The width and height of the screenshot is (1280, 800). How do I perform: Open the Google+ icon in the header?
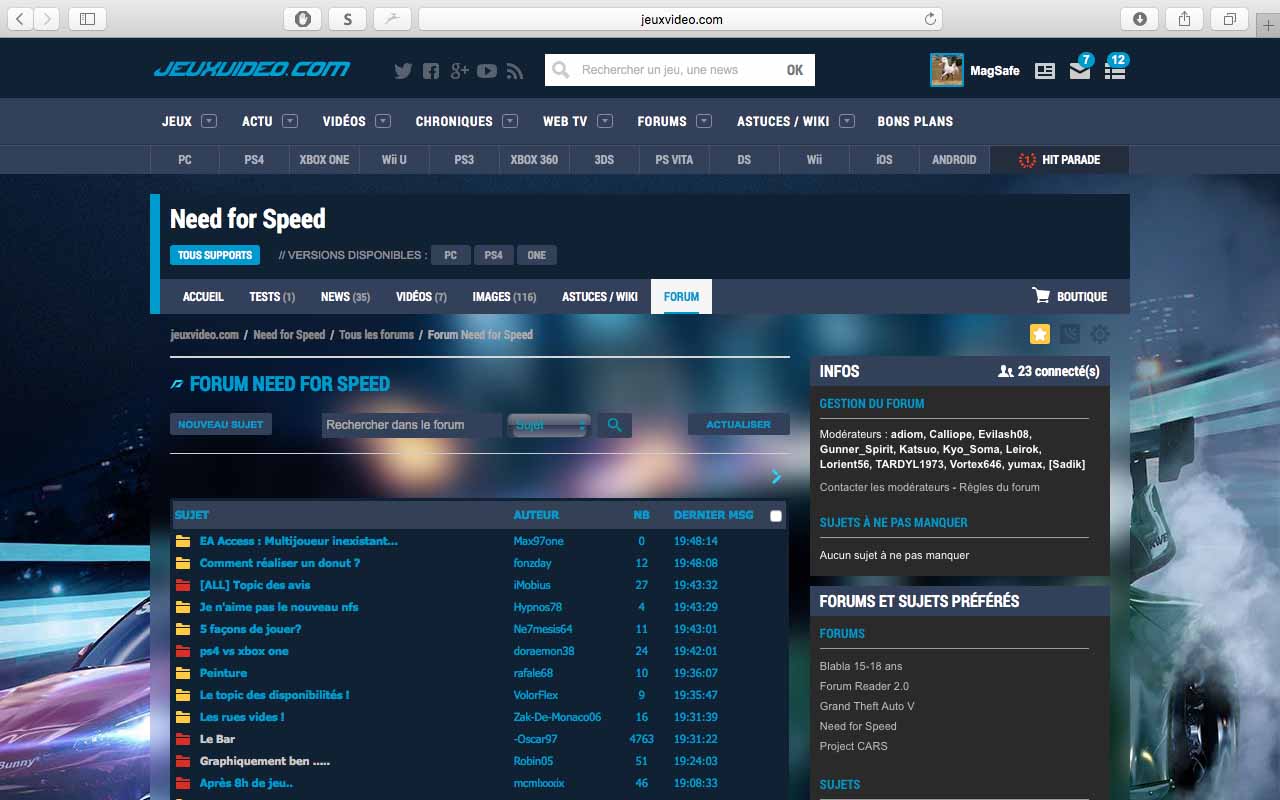pos(459,70)
